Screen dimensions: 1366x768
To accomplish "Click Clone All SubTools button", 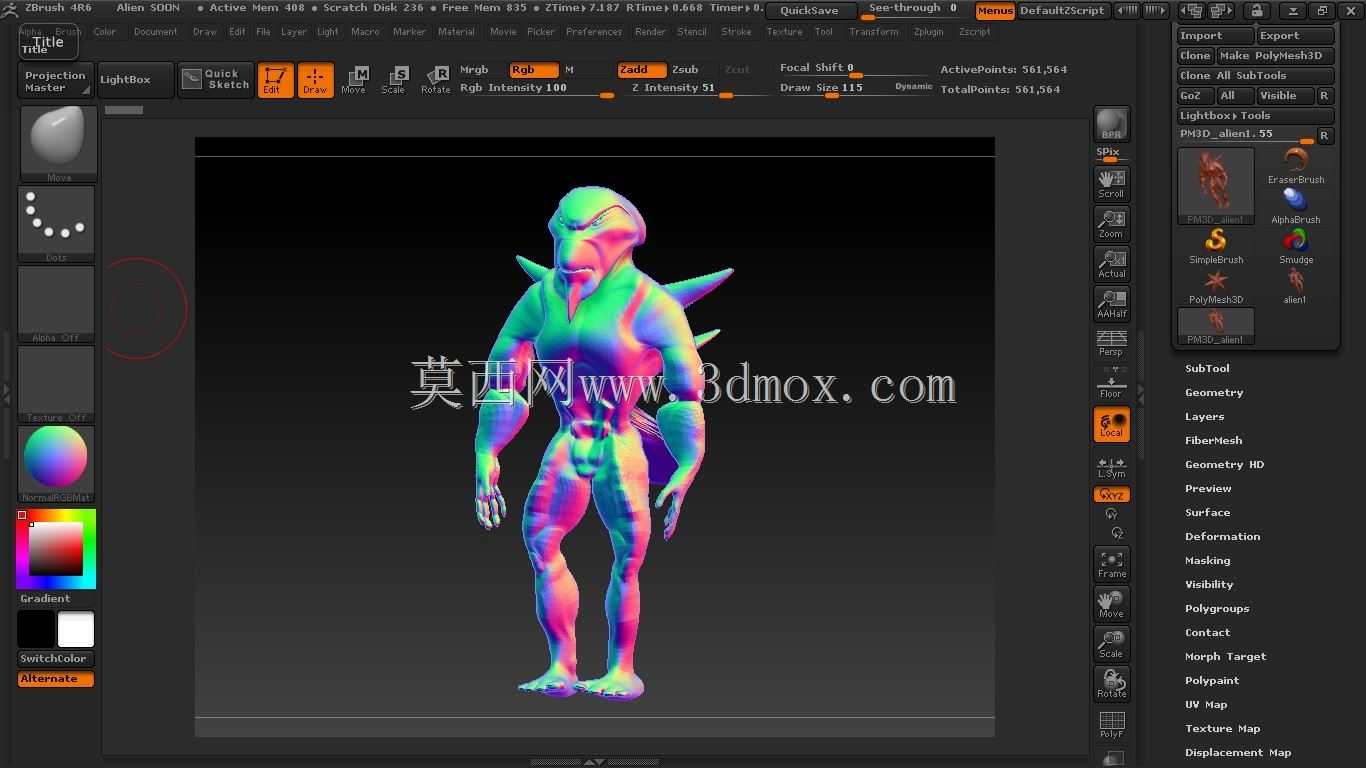I will point(1256,76).
